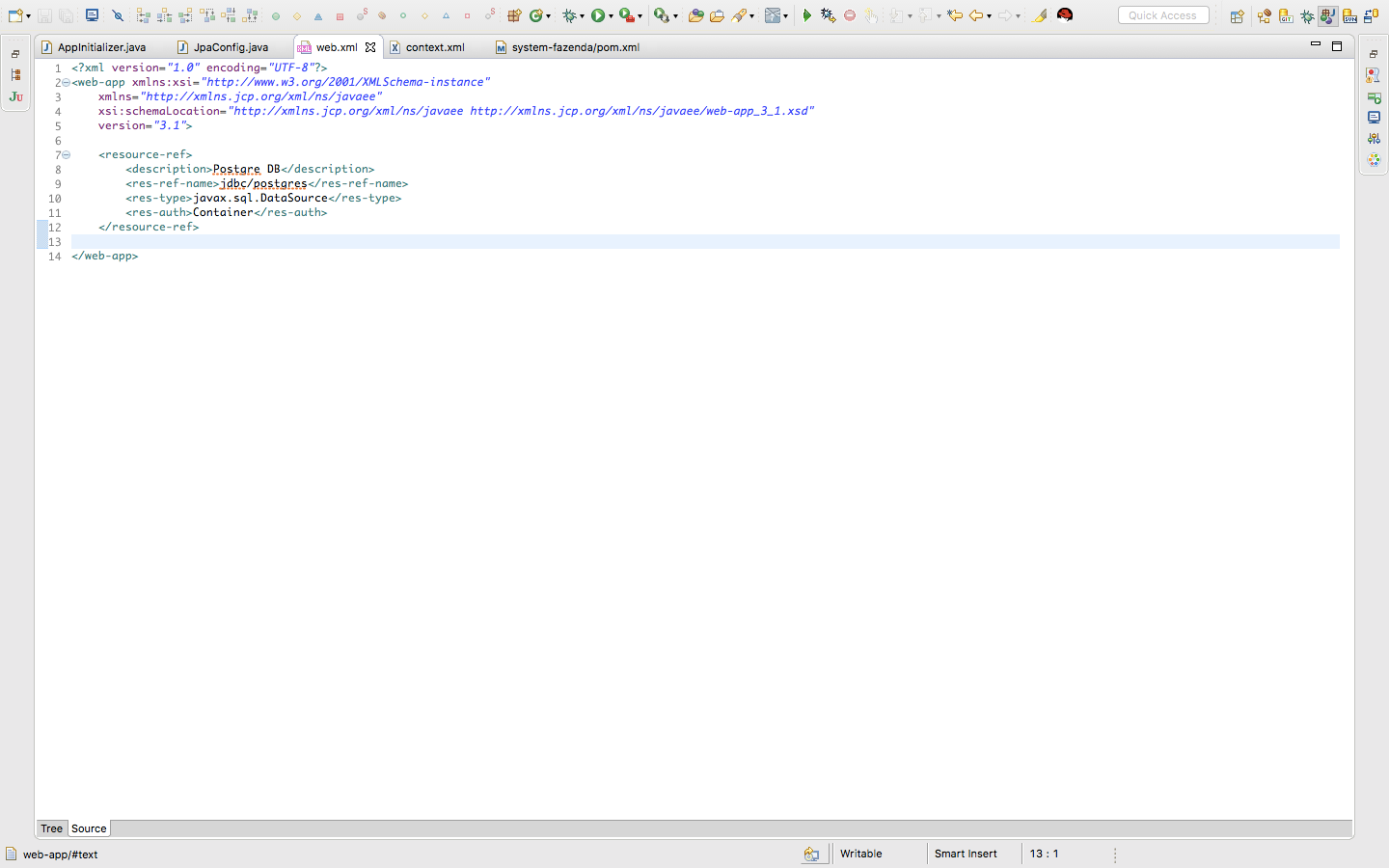The width and height of the screenshot is (1389, 868).
Task: Open the Debug bug icon
Action: click(x=570, y=15)
